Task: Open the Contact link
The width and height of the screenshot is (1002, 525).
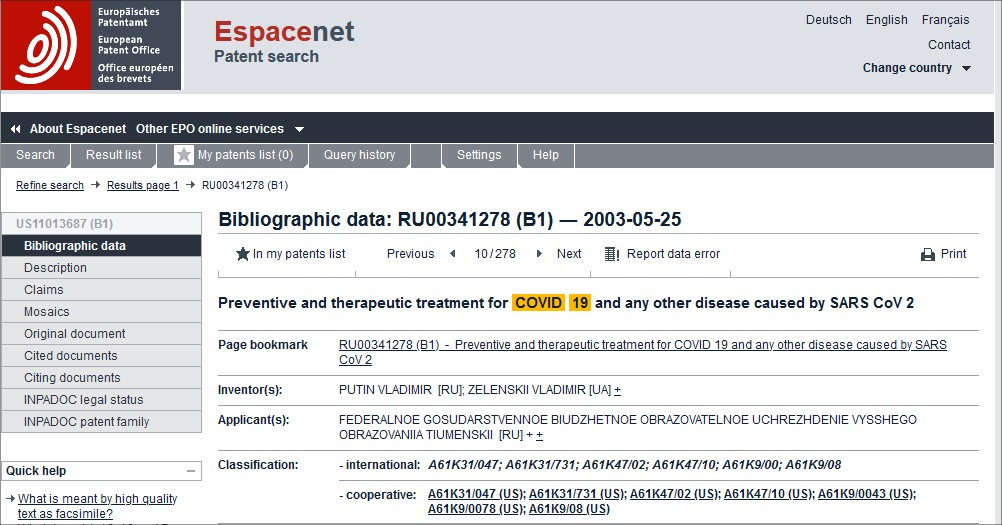Action: (949, 45)
